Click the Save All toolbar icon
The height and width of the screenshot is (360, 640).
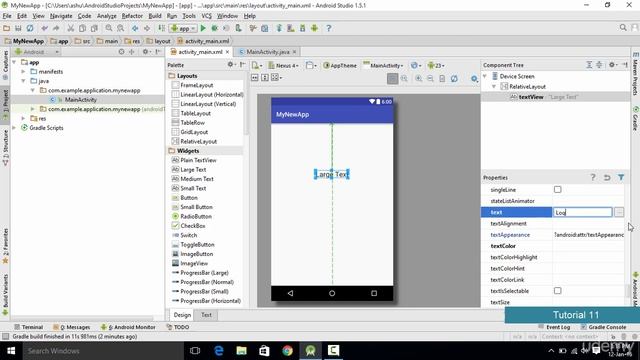coord(18,28)
